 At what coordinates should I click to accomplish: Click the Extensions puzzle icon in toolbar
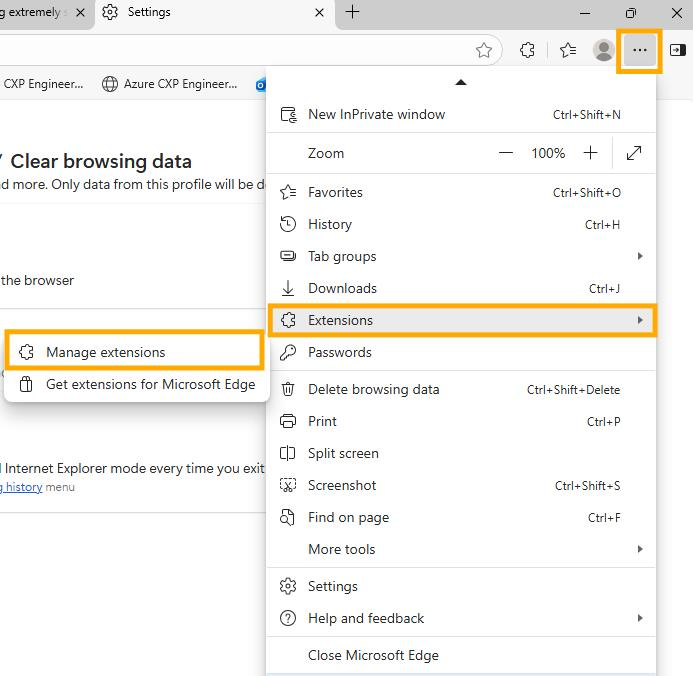(x=527, y=50)
